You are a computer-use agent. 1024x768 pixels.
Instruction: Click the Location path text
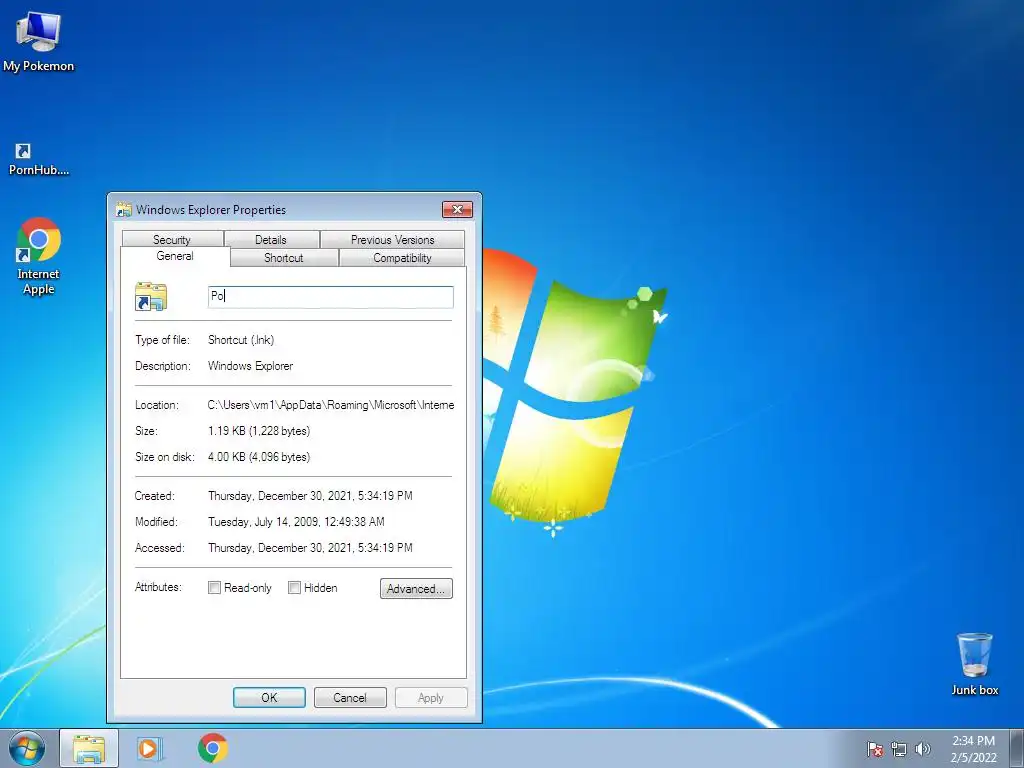(331, 405)
